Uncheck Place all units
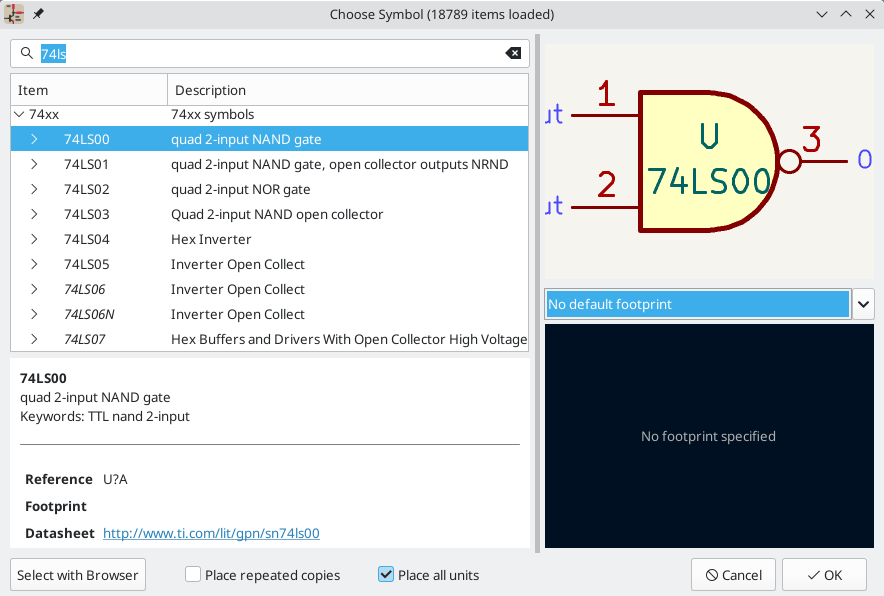Viewport: 884px width, 596px height. (x=386, y=574)
